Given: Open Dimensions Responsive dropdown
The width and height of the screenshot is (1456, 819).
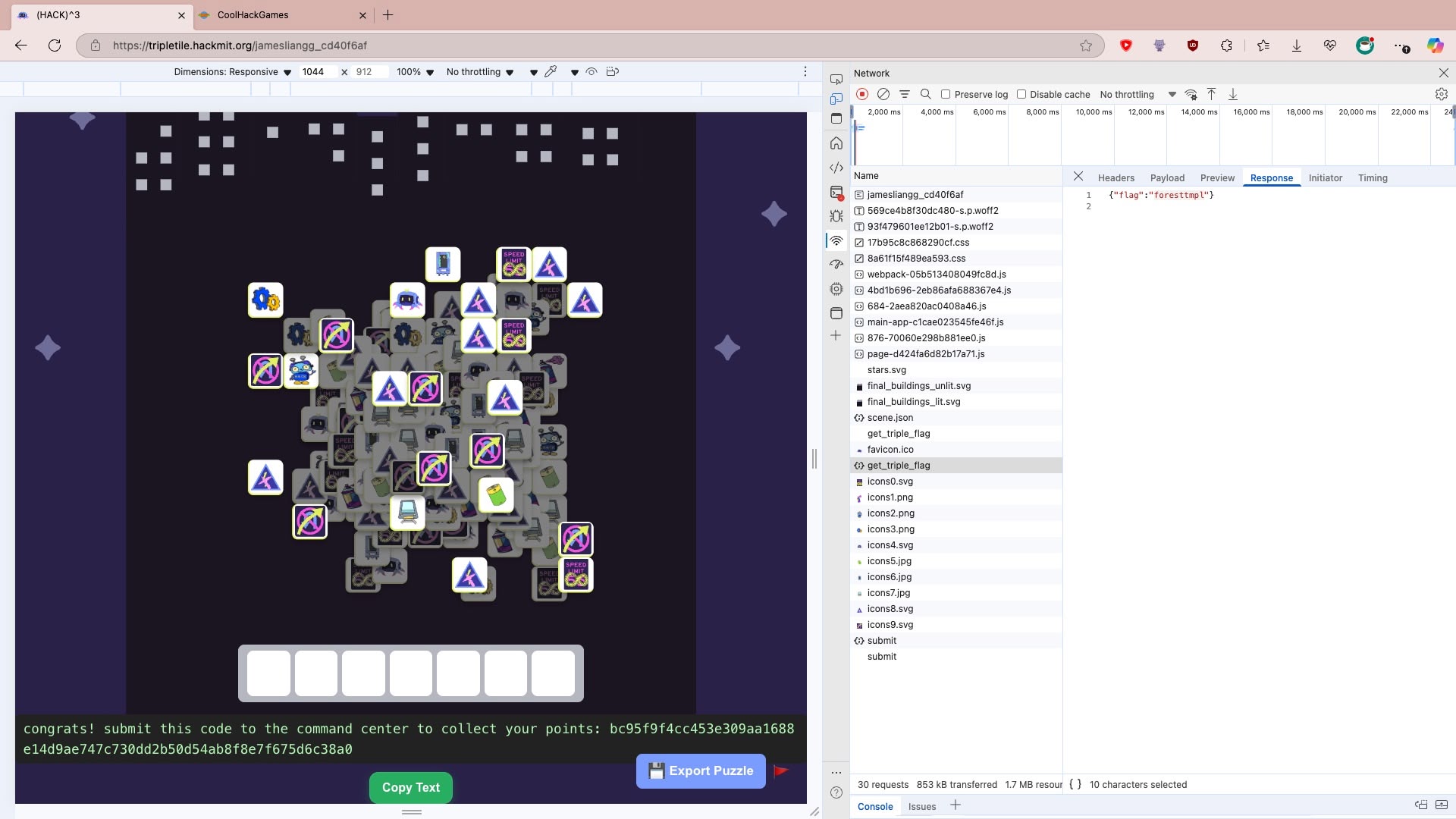Looking at the screenshot, I should [x=233, y=72].
